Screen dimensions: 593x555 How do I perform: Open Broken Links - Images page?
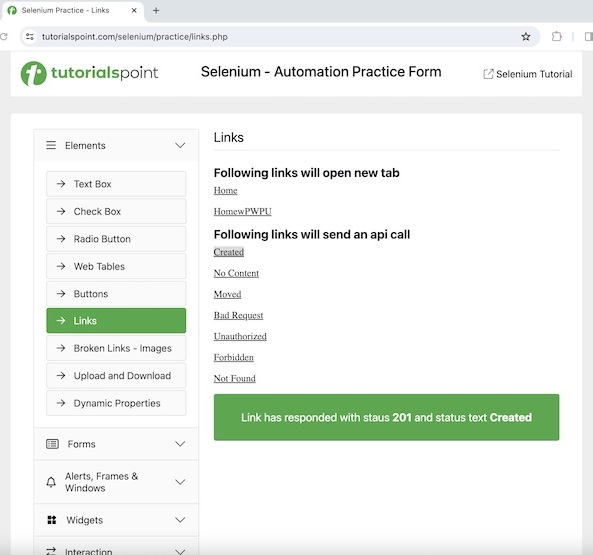[116, 348]
